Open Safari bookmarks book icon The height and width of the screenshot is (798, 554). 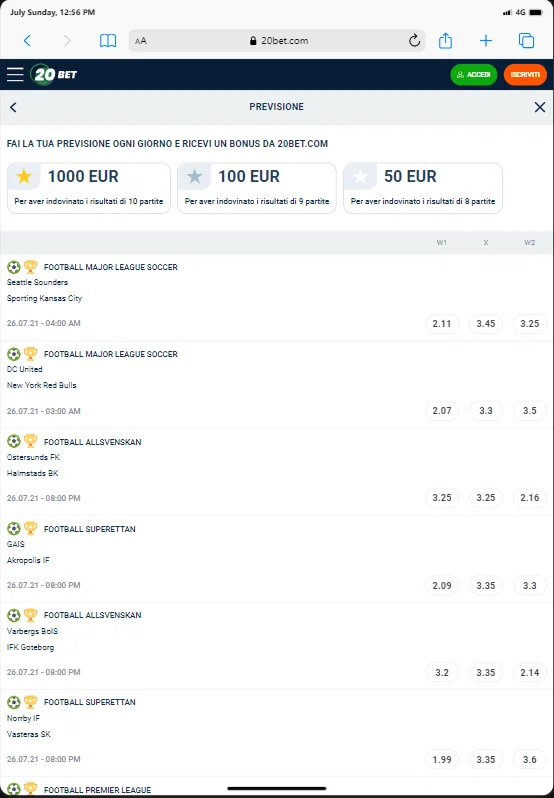tap(108, 41)
